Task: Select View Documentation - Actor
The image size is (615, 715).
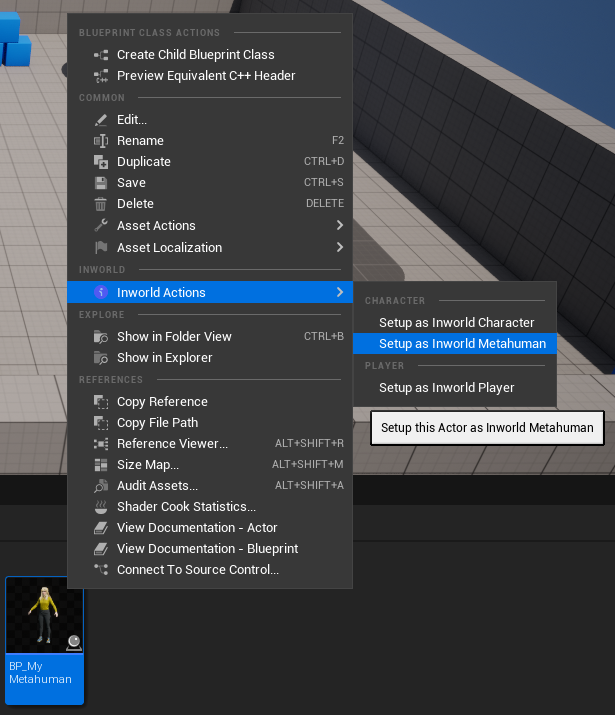Action: (x=210, y=527)
